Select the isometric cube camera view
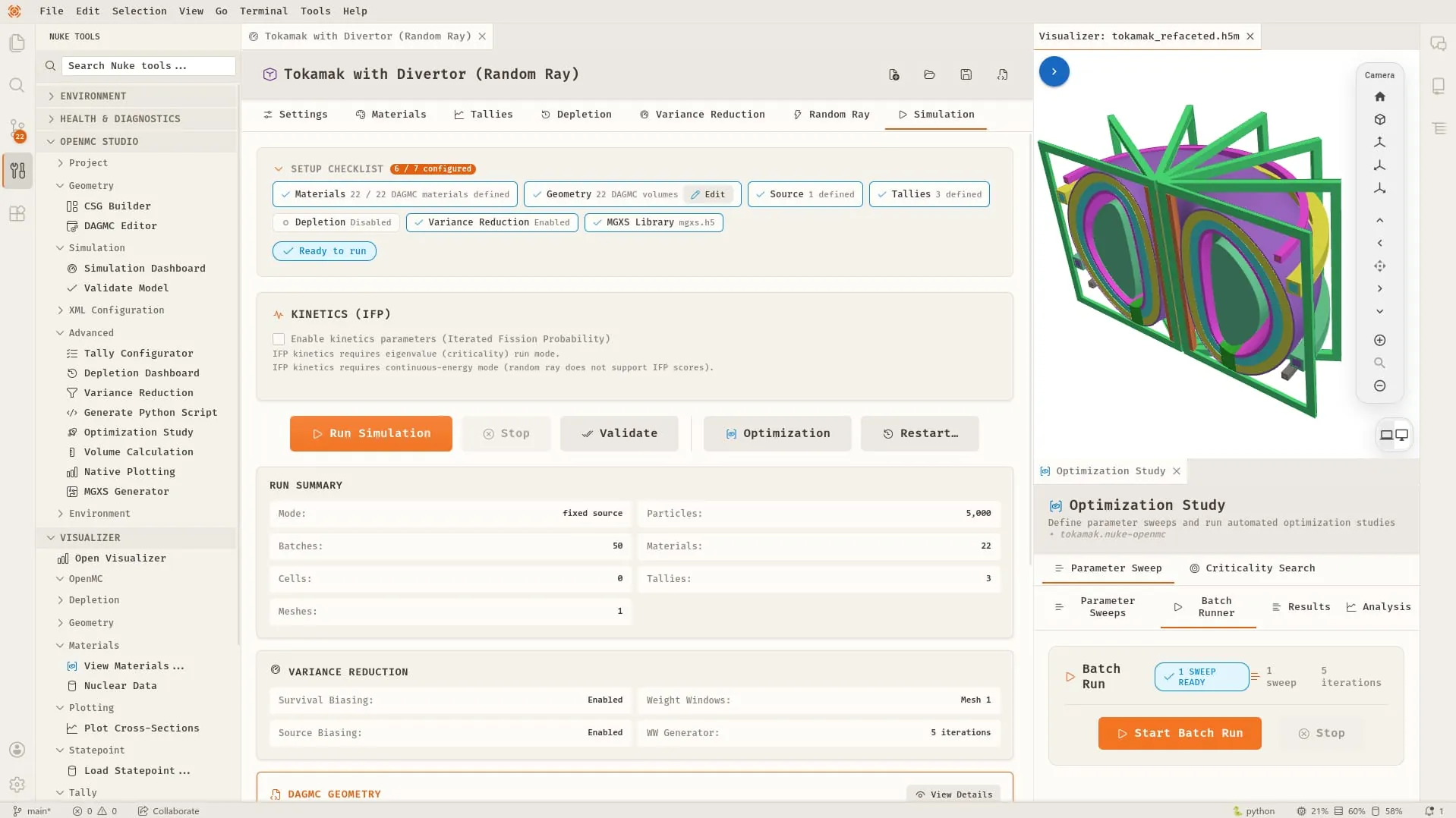 [x=1379, y=119]
